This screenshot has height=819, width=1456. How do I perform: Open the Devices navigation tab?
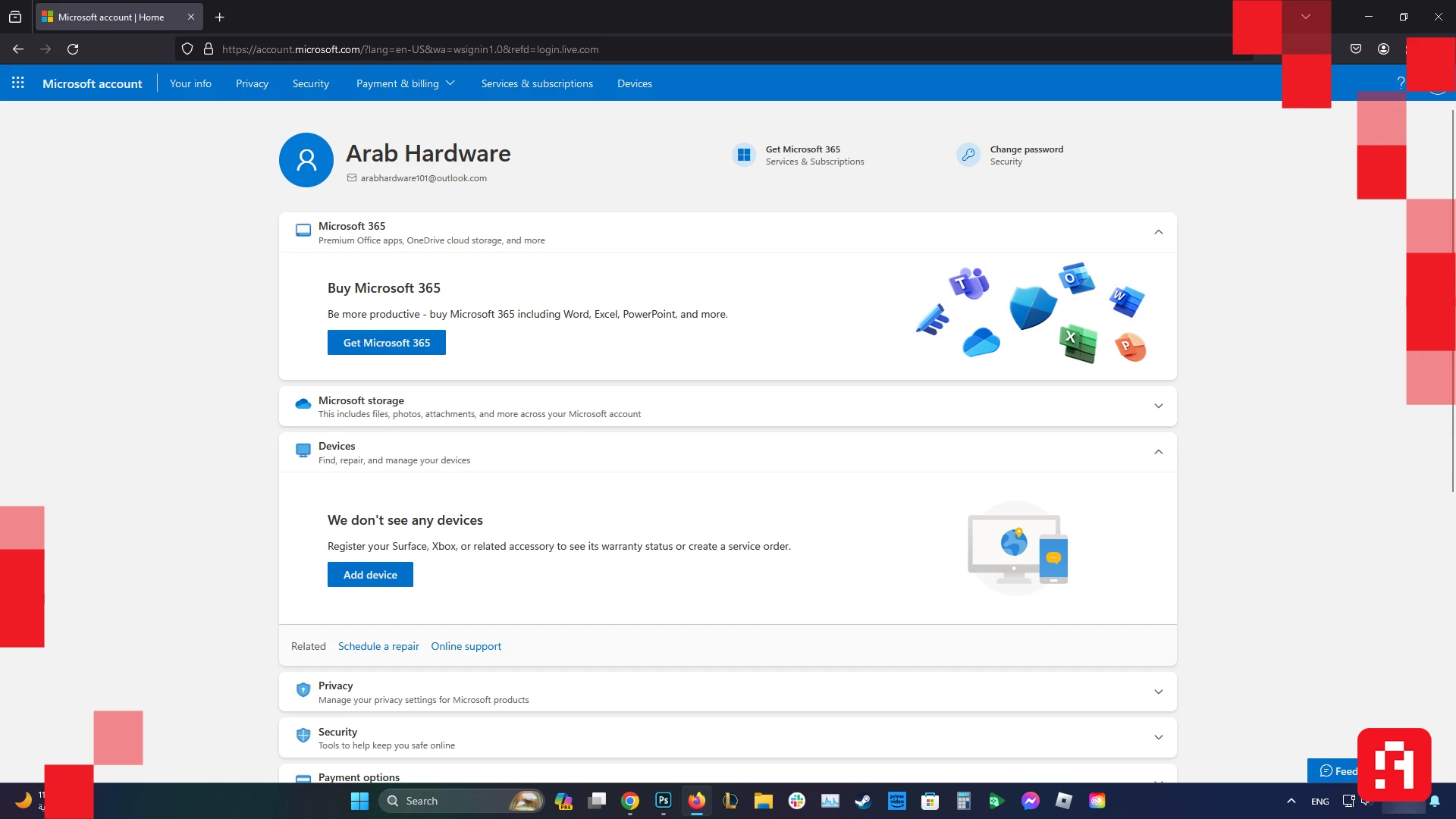click(635, 83)
